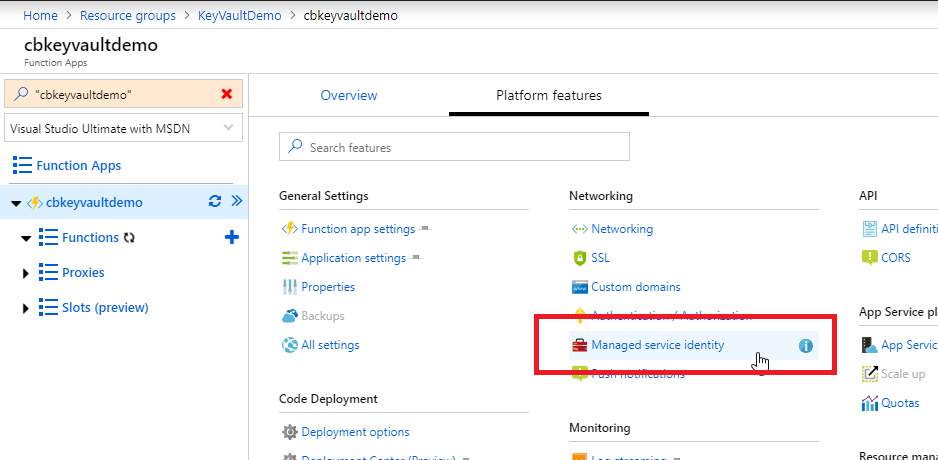Go to Resource groups breadcrumb
The height and width of the screenshot is (460, 938).
(x=128, y=16)
